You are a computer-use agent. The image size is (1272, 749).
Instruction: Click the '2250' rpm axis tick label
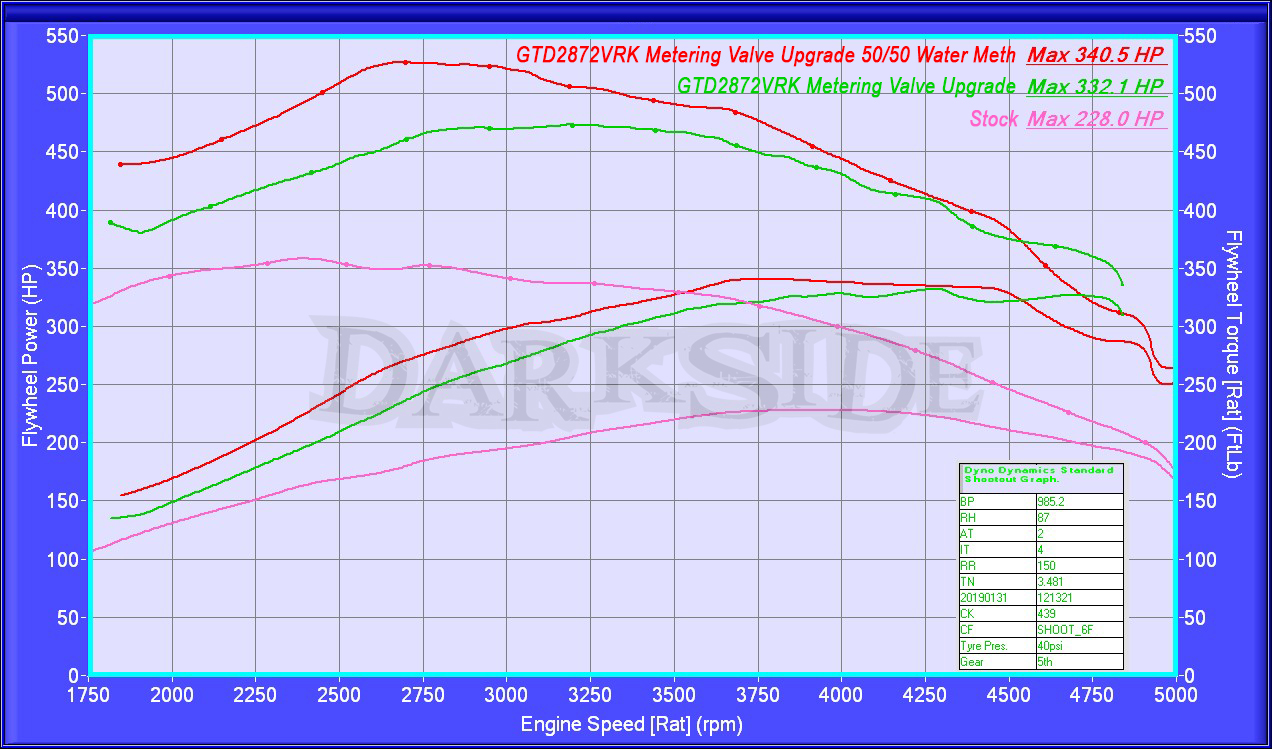(x=257, y=696)
